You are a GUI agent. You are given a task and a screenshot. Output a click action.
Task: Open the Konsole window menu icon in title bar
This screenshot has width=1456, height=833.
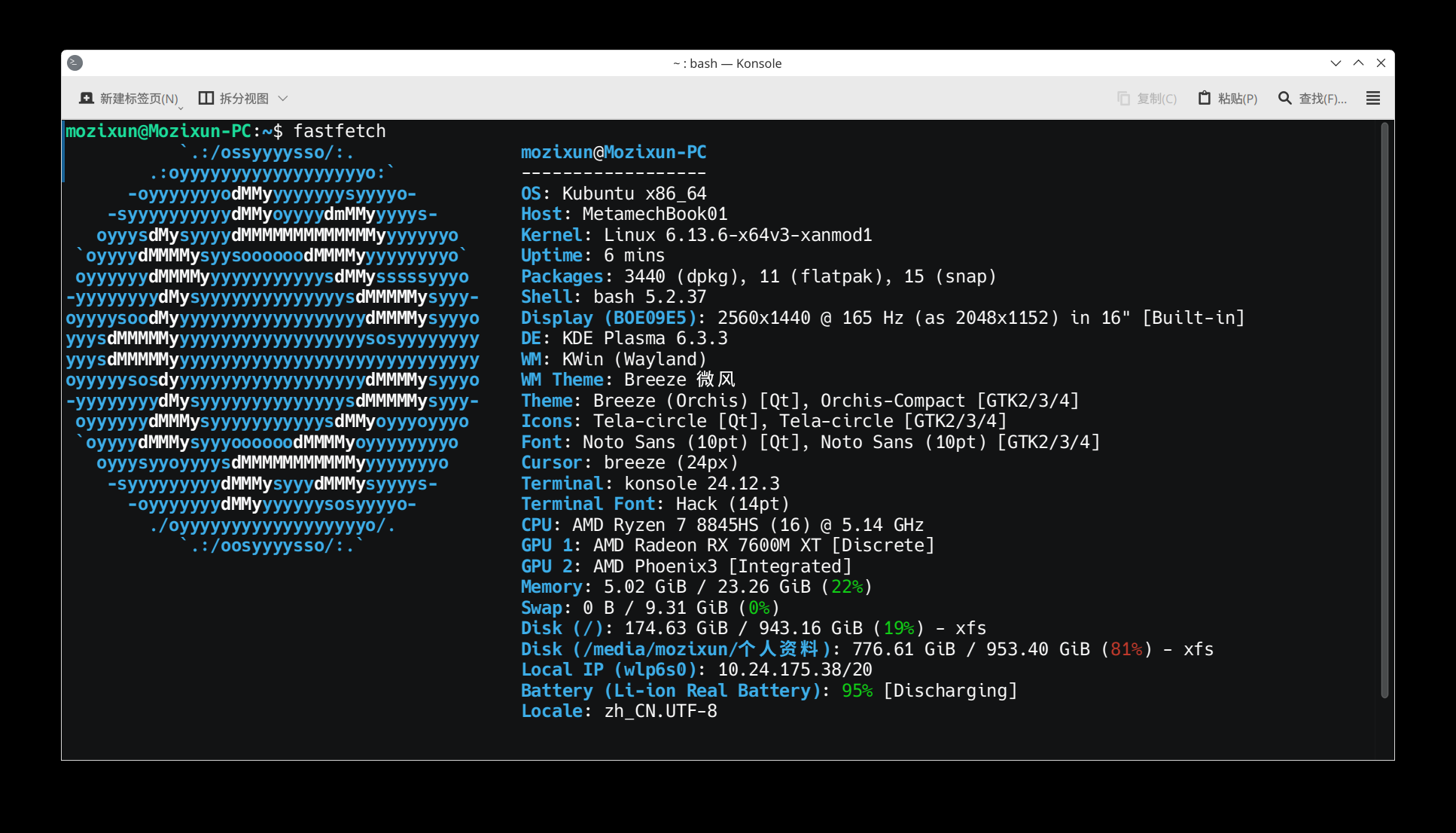coord(75,63)
